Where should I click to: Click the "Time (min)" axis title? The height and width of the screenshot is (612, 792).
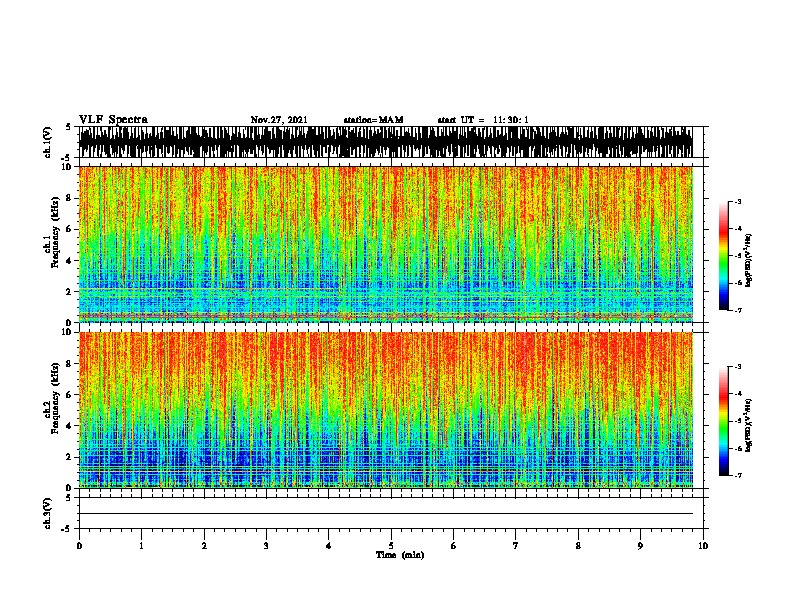pos(400,555)
